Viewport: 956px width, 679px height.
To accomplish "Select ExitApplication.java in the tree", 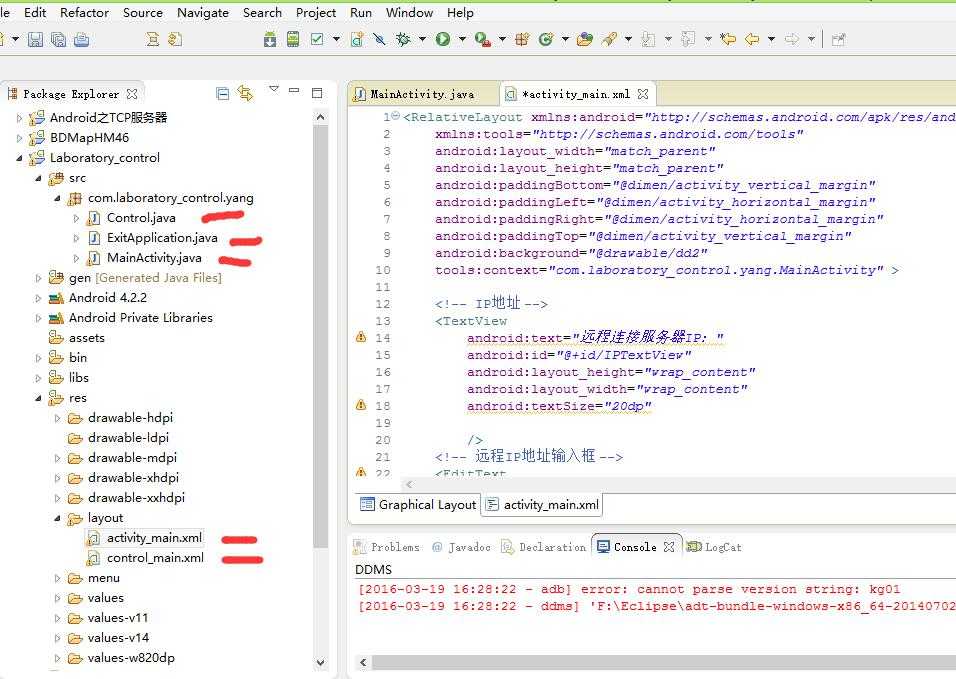I will pos(162,238).
